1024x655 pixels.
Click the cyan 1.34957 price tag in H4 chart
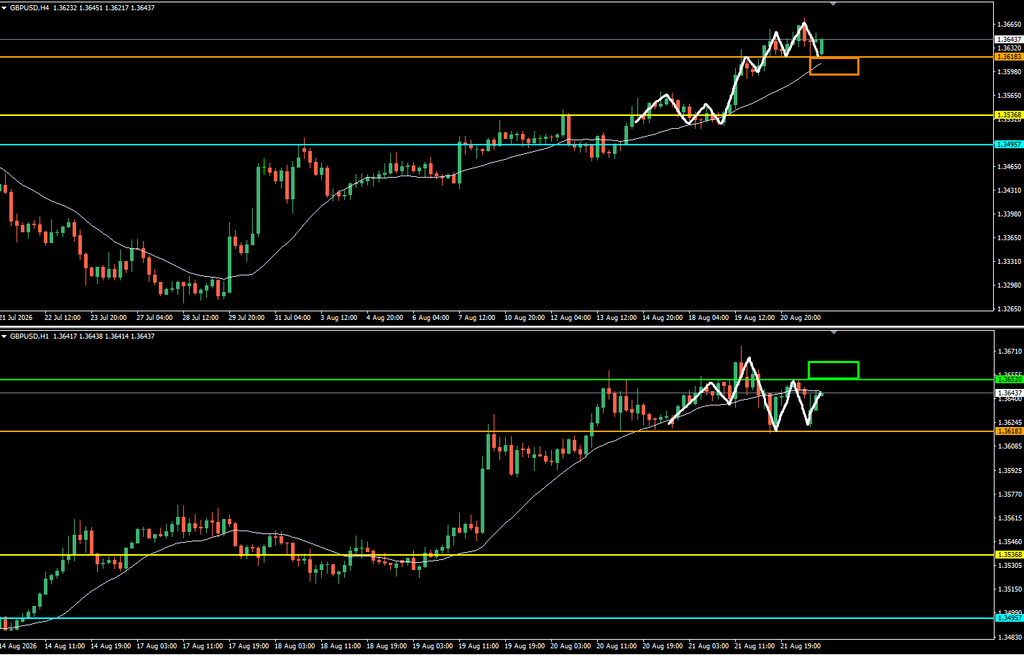point(1009,144)
